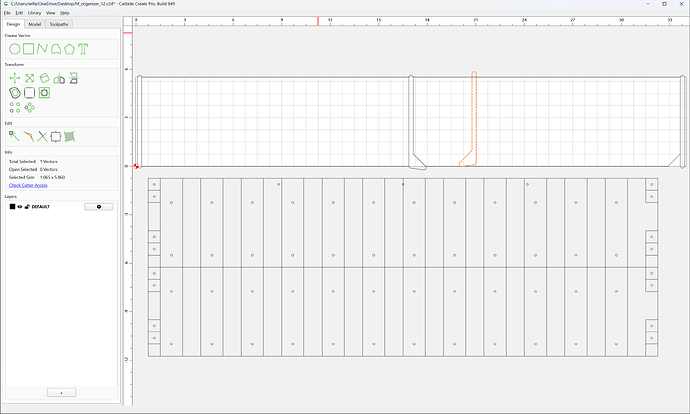Activate the Move transform tool

point(15,78)
